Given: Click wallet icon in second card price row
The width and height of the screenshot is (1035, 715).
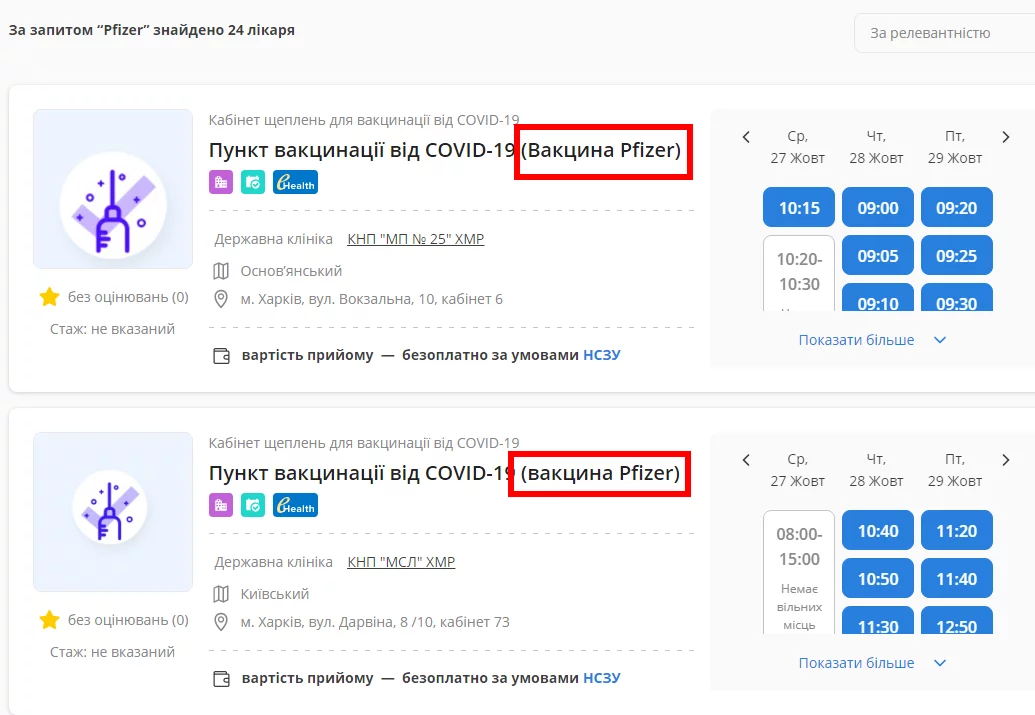Looking at the screenshot, I should click(221, 679).
